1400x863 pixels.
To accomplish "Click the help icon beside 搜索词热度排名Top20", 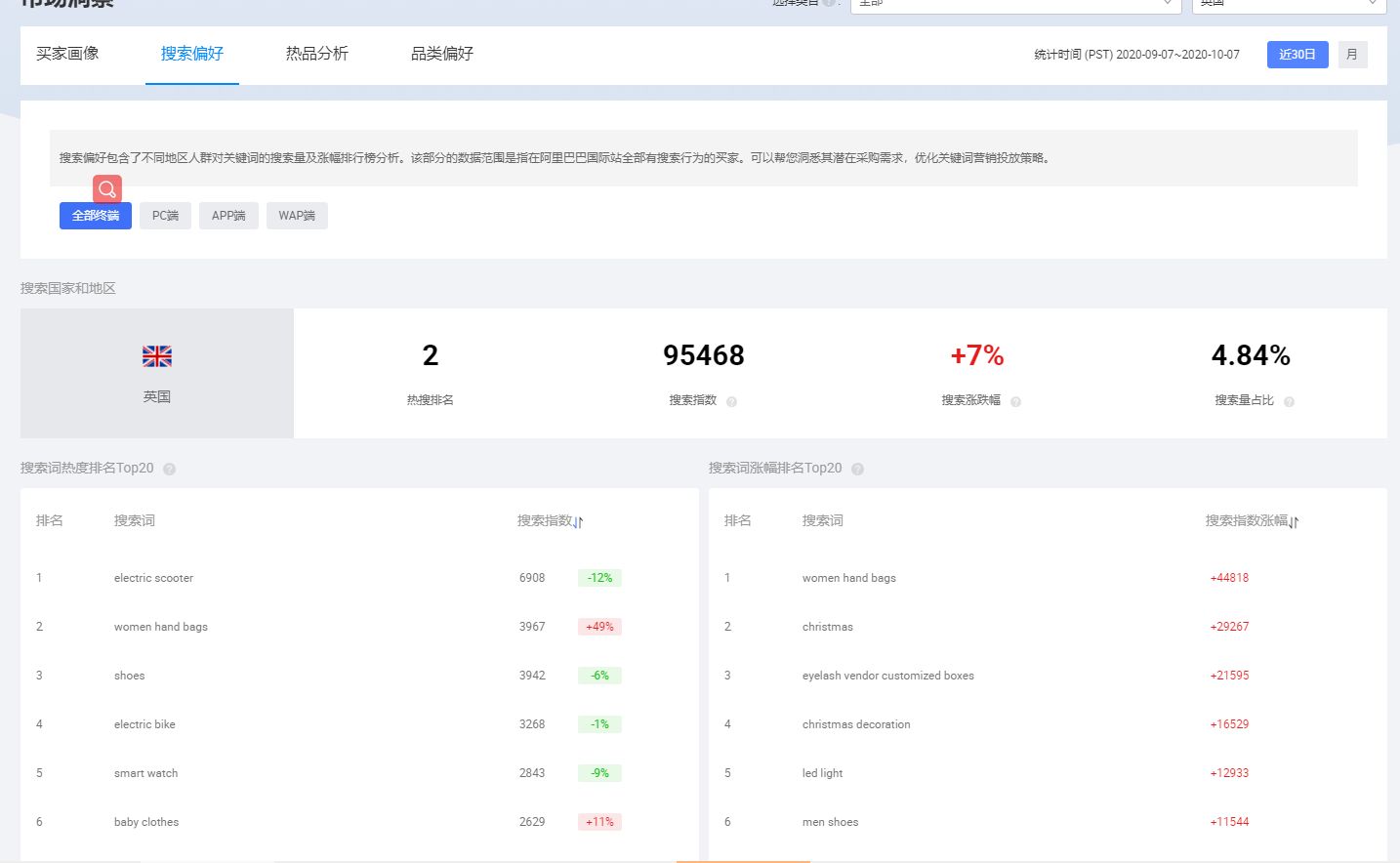I will [167, 469].
